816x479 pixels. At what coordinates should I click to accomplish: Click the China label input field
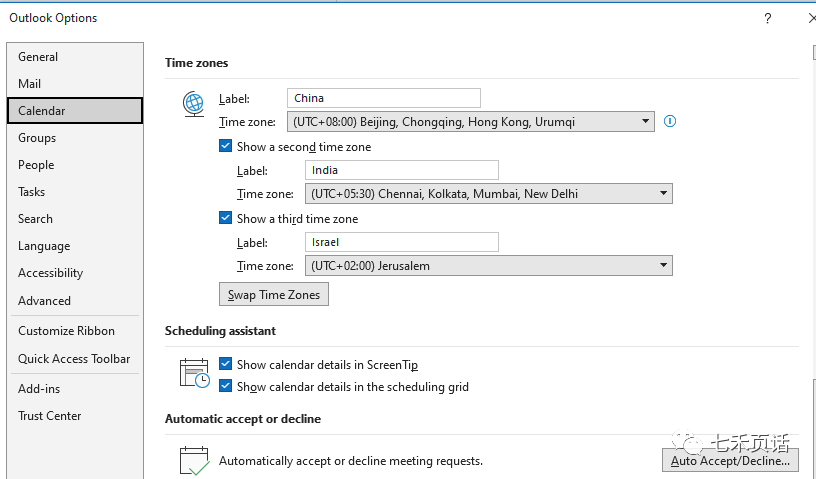(x=384, y=98)
